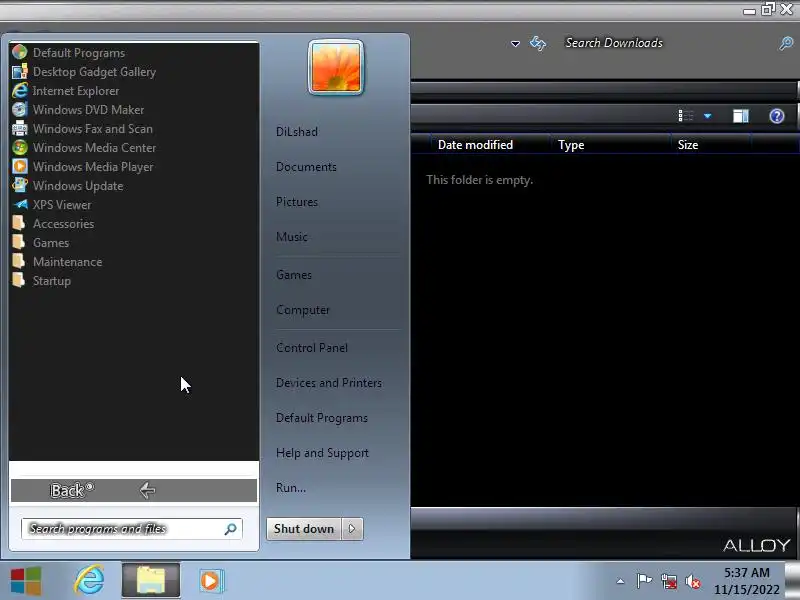Open the address bar history dropdown
This screenshot has width=800, height=600.
pos(515,44)
